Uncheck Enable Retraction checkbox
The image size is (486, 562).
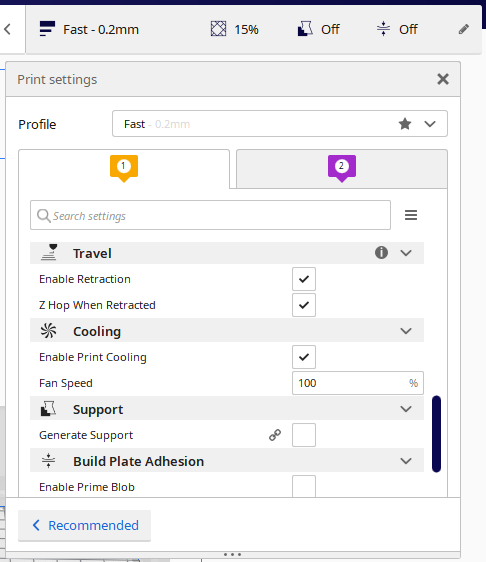pos(304,279)
